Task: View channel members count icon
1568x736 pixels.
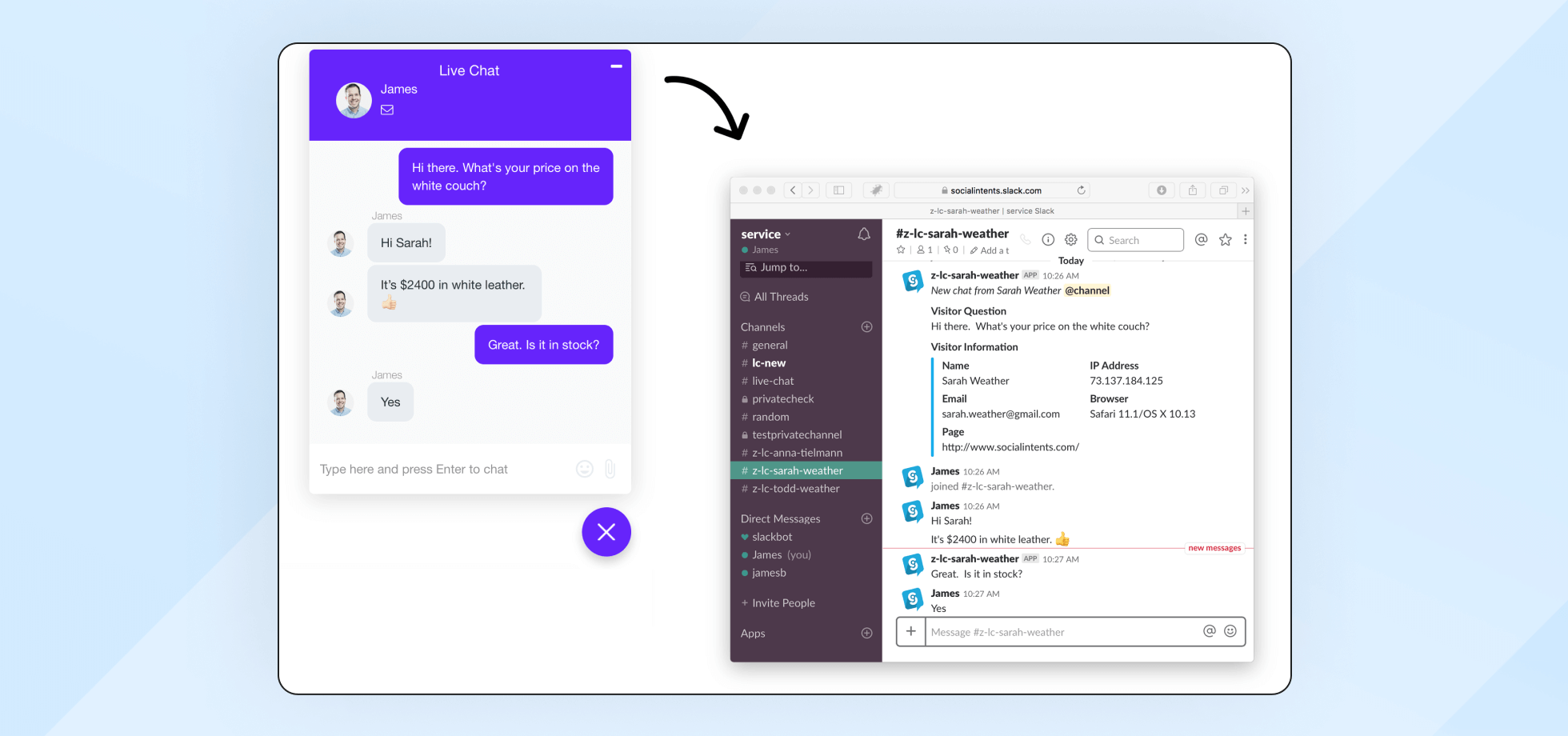Action: tap(925, 250)
